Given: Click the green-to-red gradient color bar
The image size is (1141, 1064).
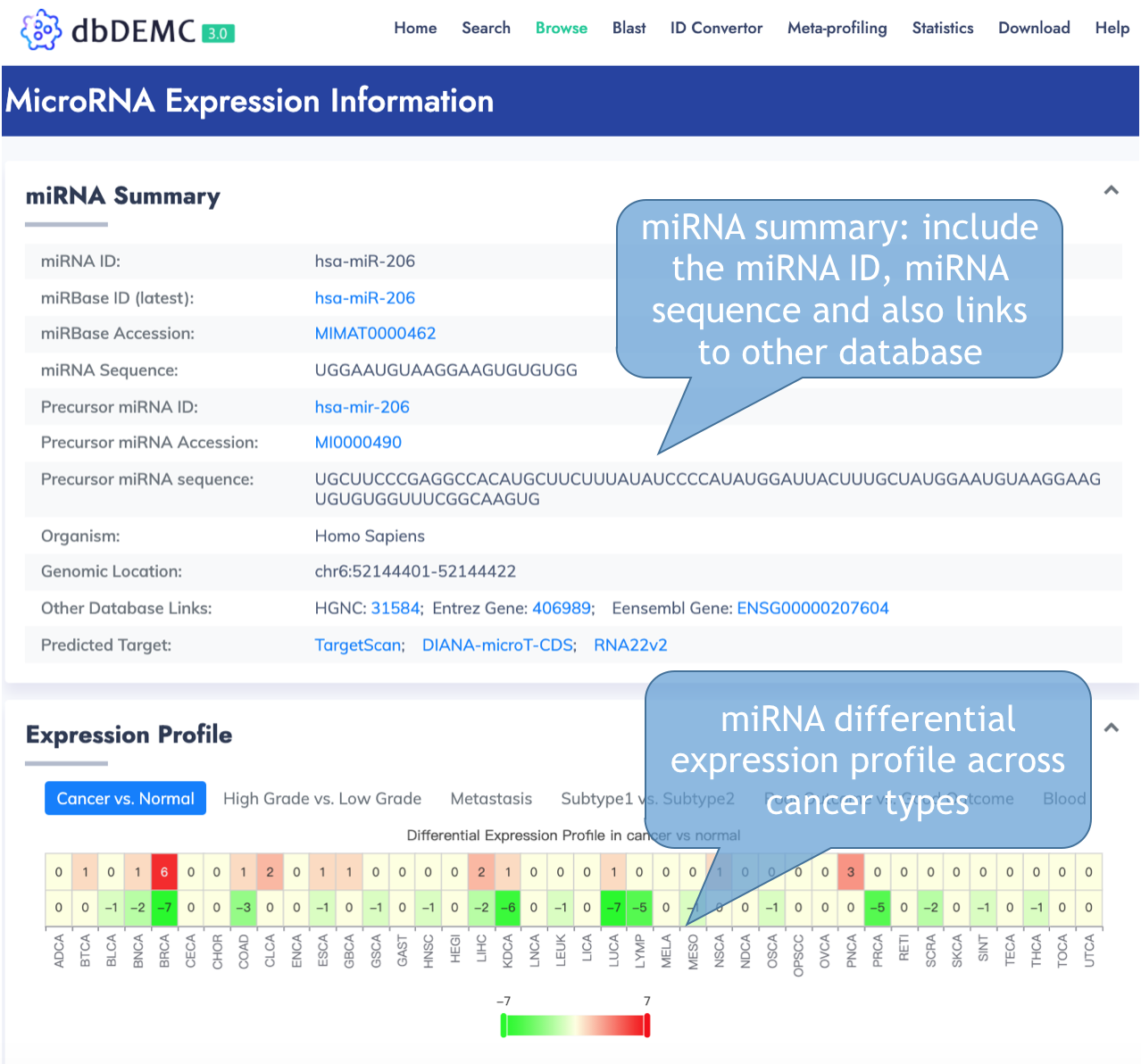Looking at the screenshot, I should pos(575,1026).
